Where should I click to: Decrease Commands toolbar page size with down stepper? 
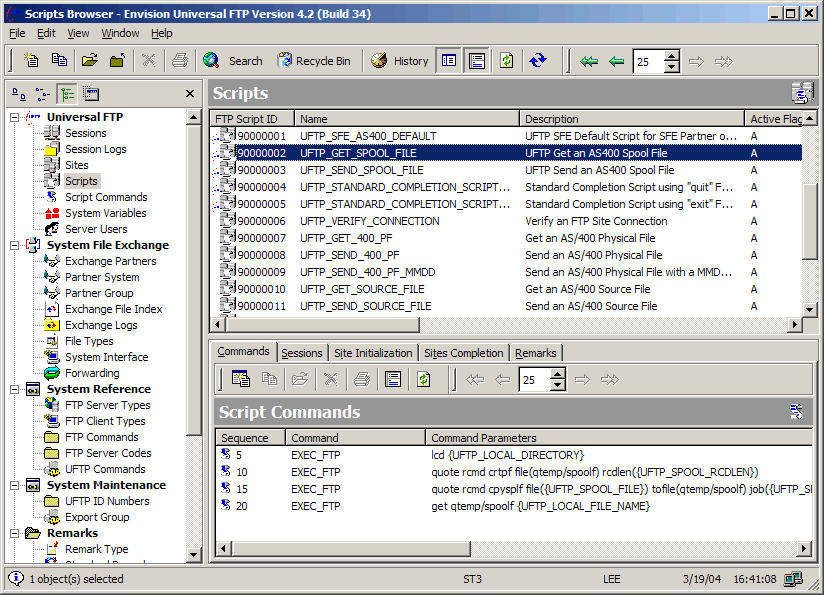point(558,385)
